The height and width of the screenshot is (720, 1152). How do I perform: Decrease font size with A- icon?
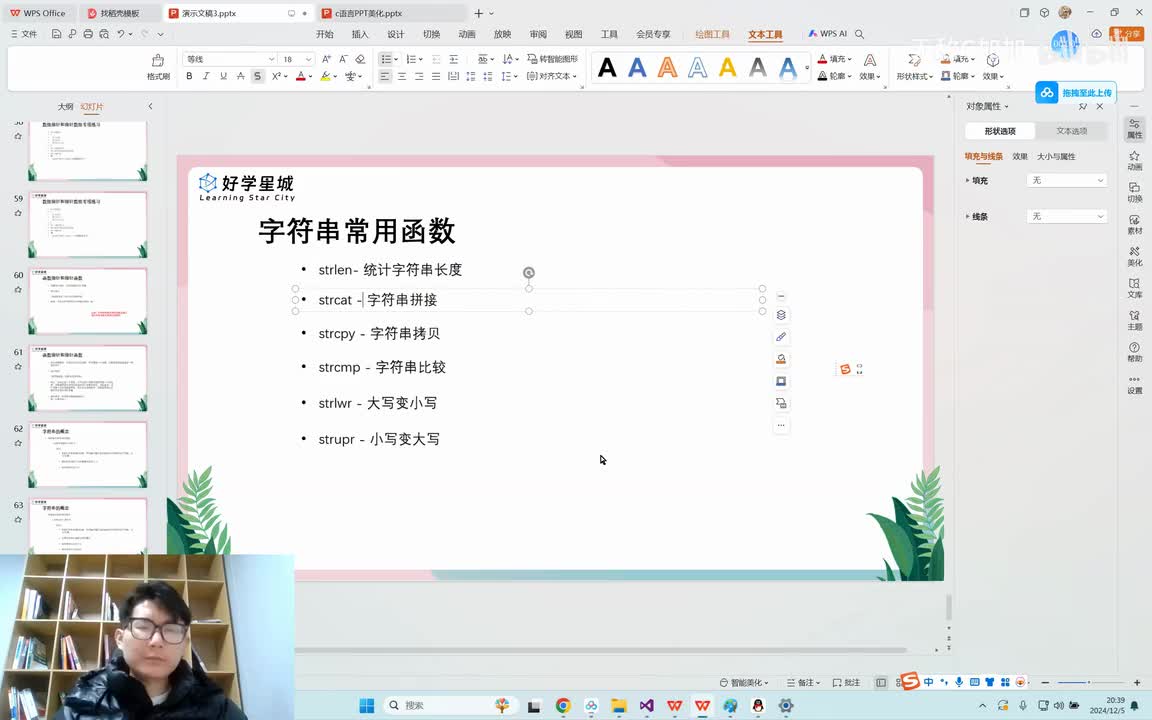coord(343,59)
